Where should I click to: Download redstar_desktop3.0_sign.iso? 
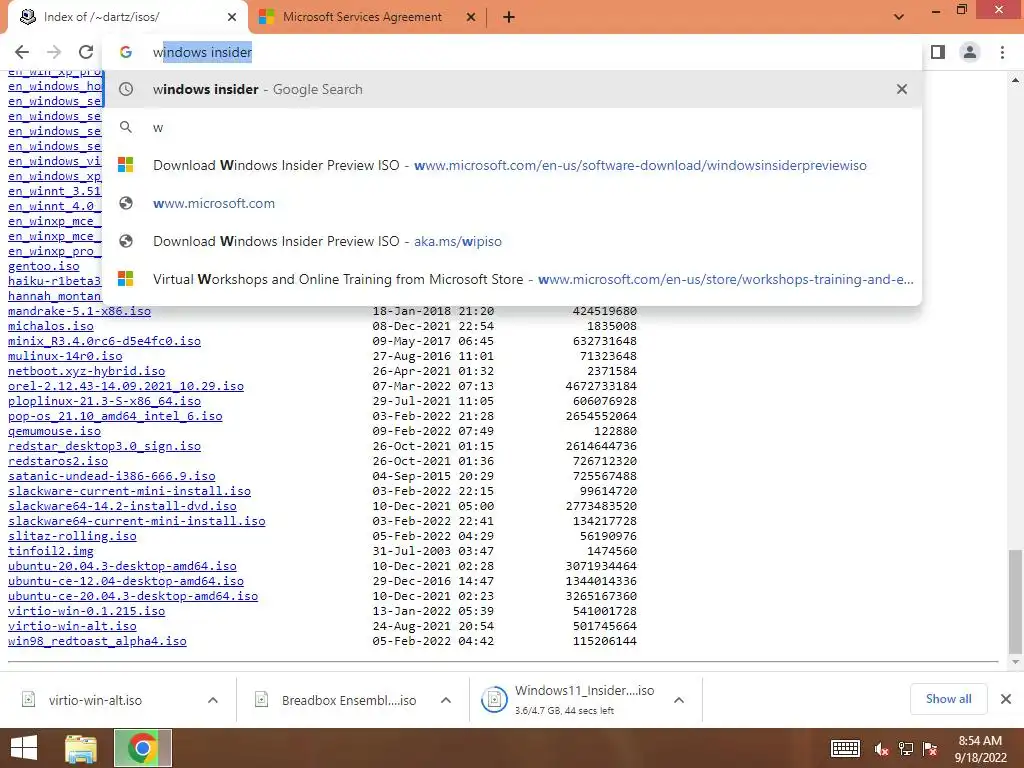point(104,446)
